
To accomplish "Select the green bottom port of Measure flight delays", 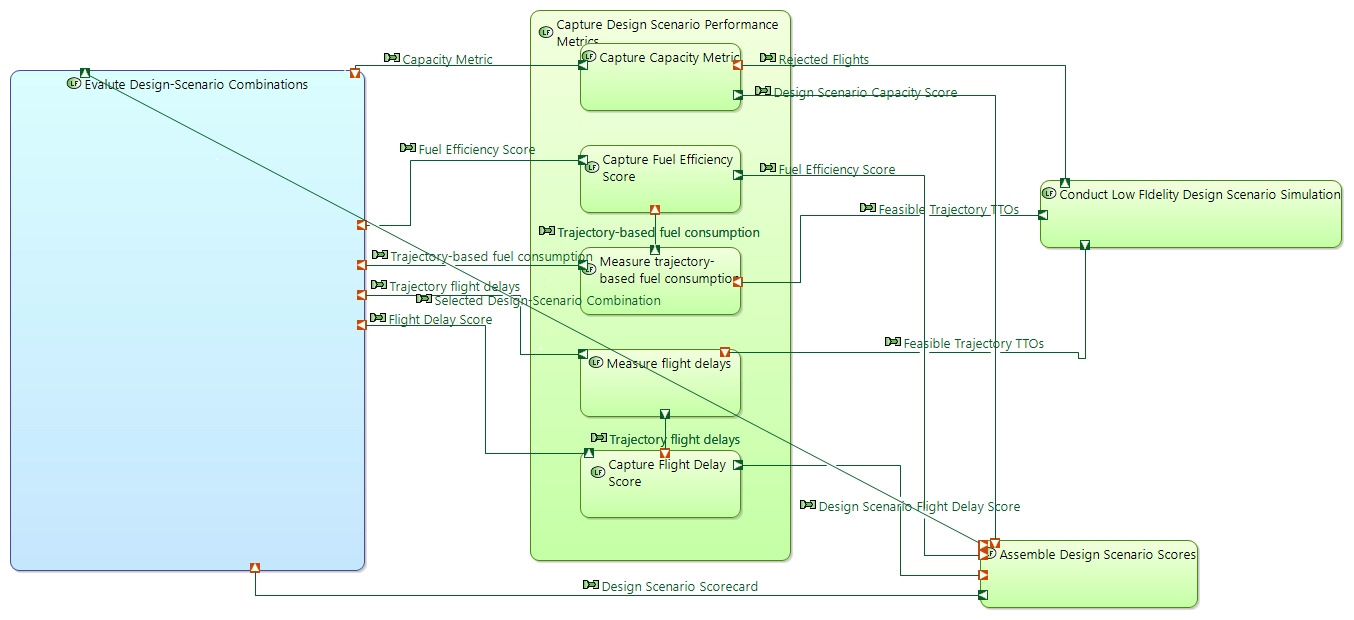I will tap(665, 414).
